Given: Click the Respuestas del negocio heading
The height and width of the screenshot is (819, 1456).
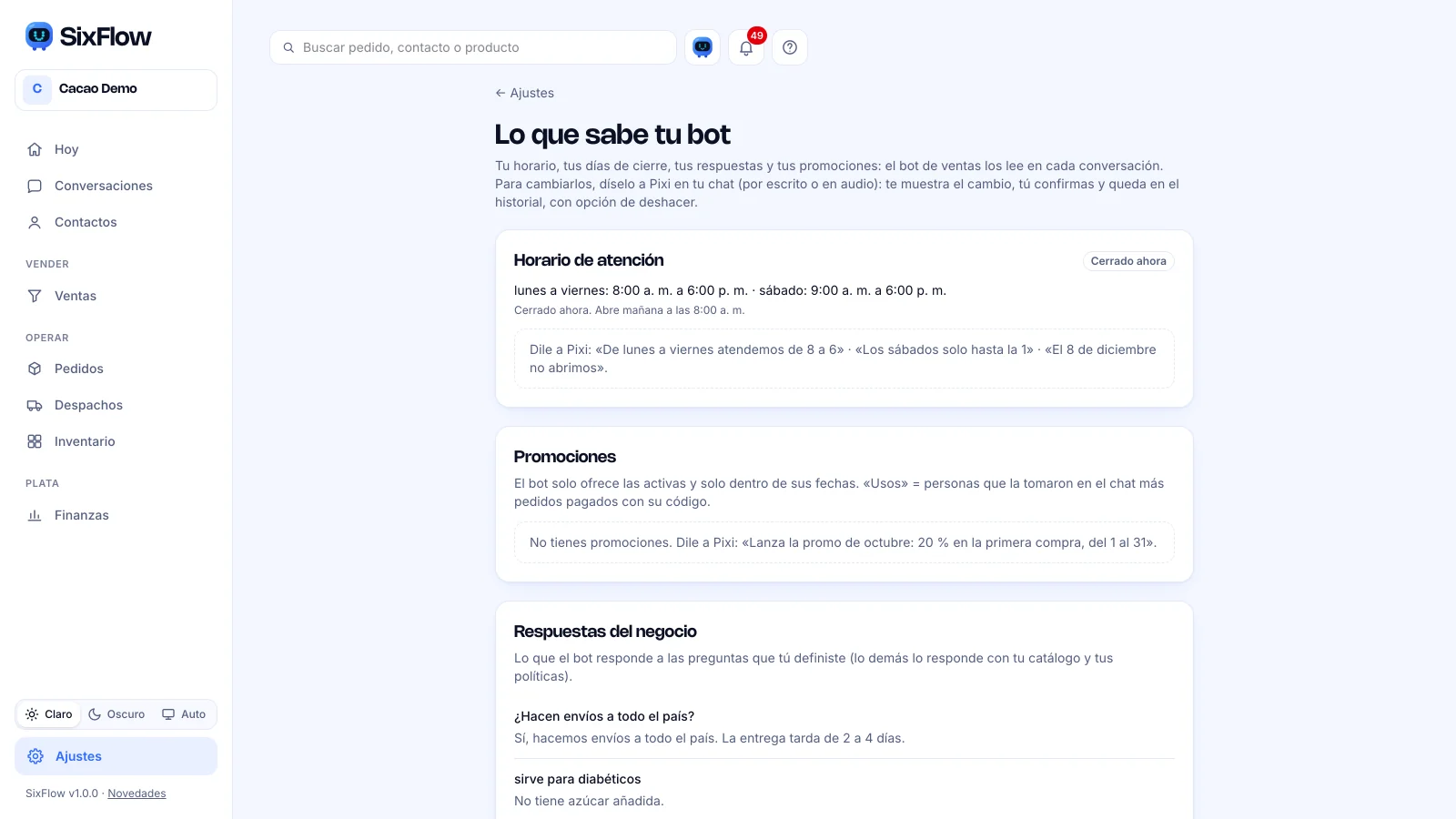Looking at the screenshot, I should [605, 632].
